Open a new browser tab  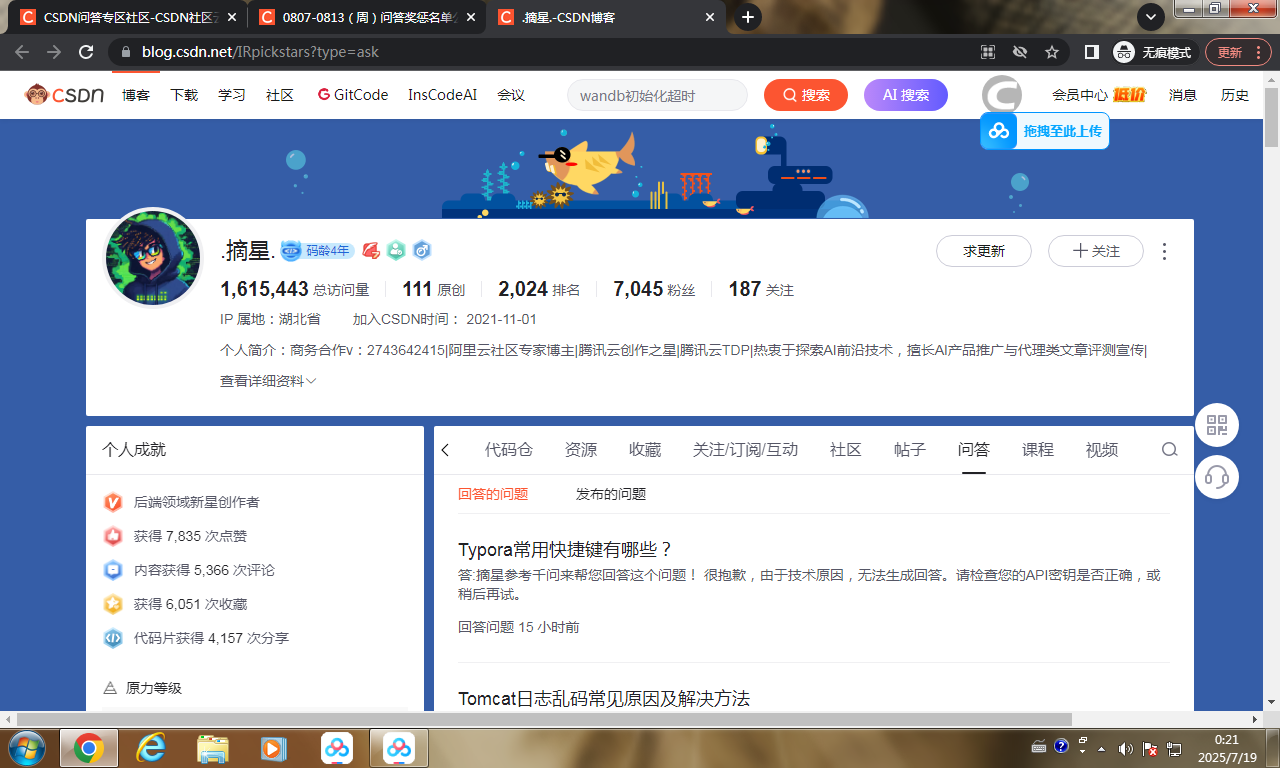[x=747, y=17]
